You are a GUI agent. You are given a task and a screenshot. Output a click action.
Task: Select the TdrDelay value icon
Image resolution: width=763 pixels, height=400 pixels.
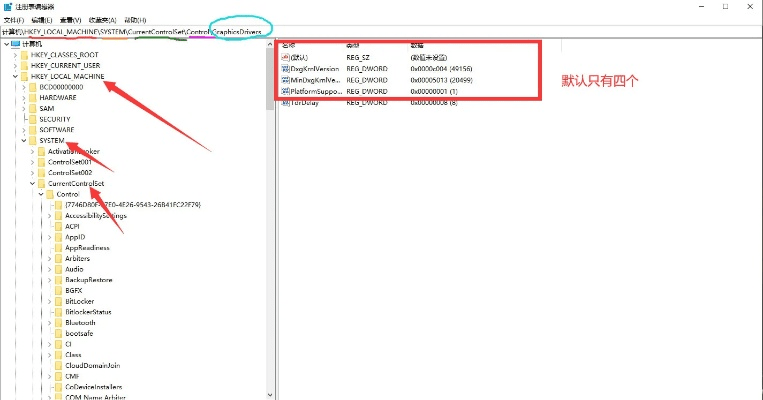(x=285, y=102)
